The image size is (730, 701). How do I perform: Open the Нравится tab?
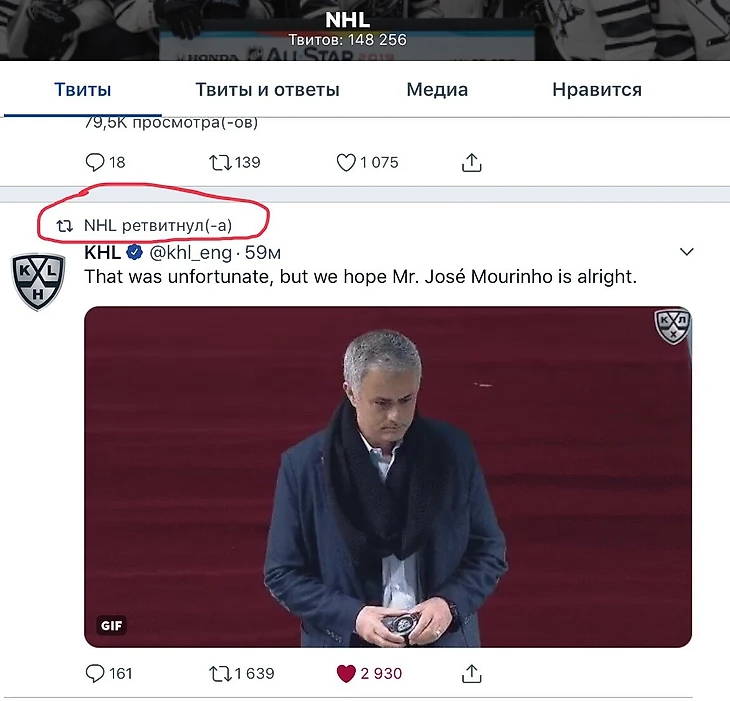point(596,89)
